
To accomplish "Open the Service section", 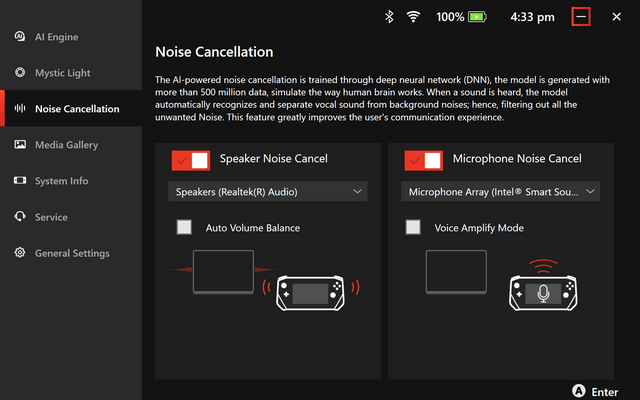I will point(71,217).
